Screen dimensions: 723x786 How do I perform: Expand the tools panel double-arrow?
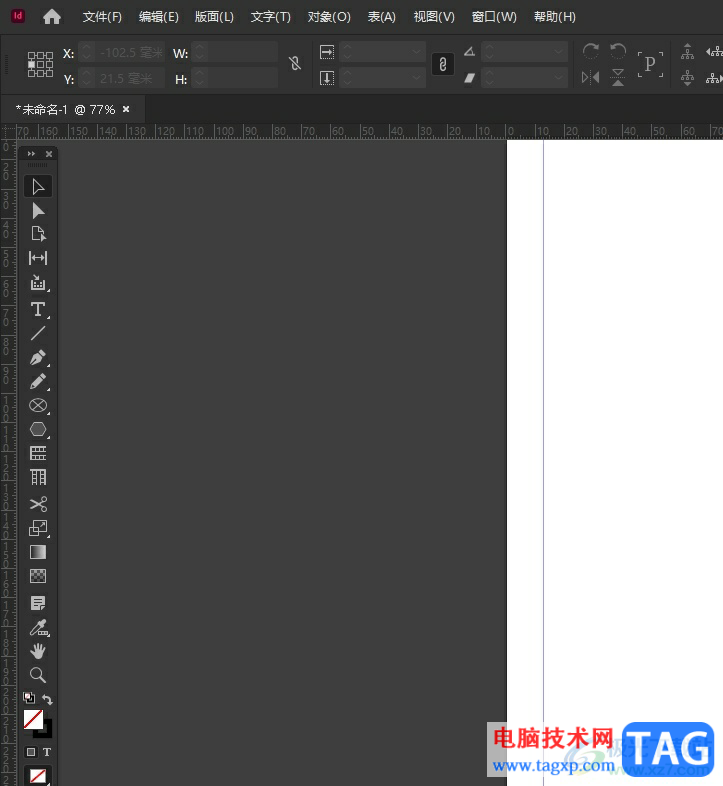point(31,154)
